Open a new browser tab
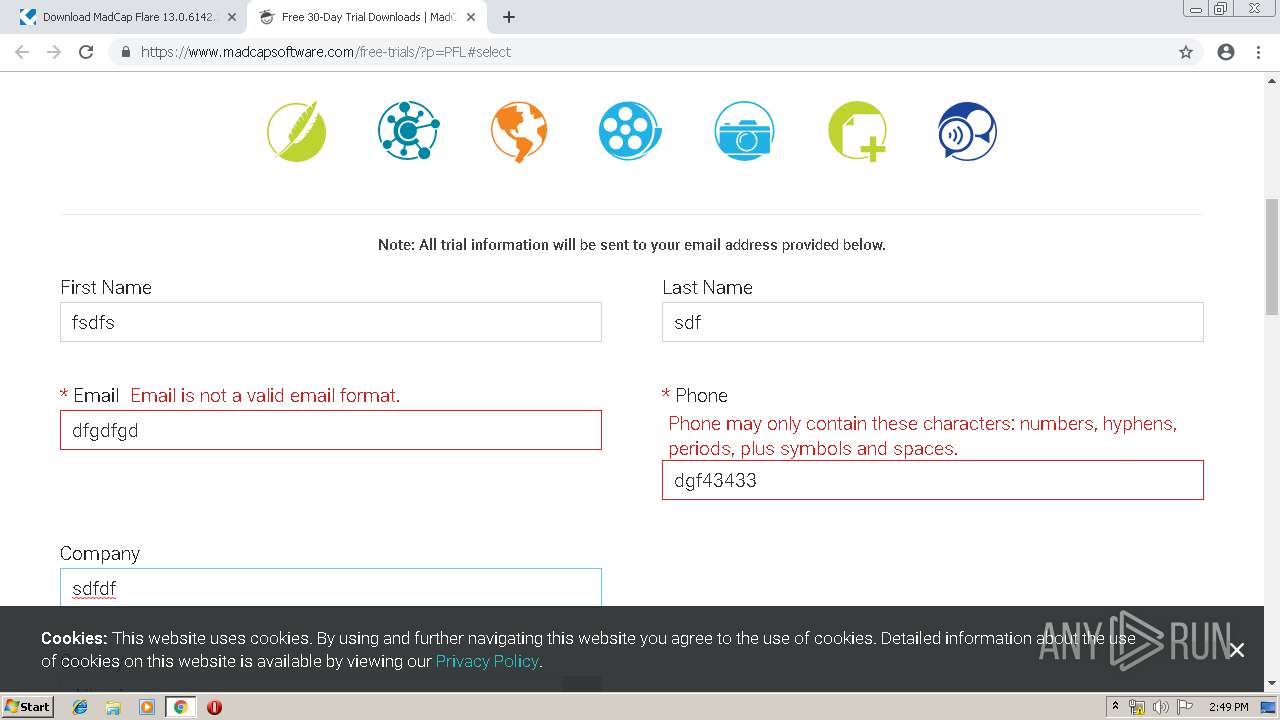 [509, 17]
